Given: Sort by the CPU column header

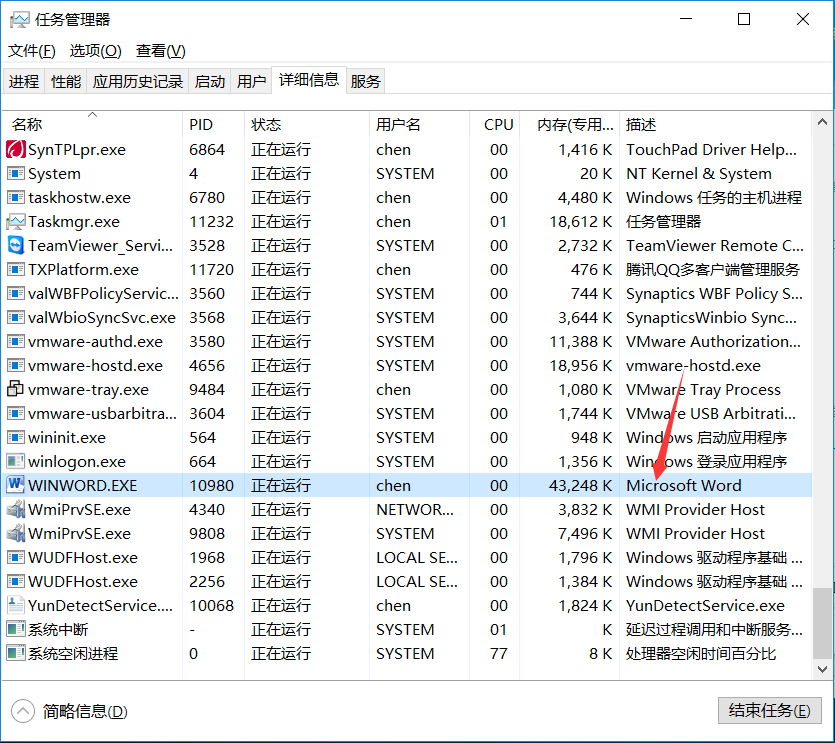Looking at the screenshot, I should tap(498, 125).
